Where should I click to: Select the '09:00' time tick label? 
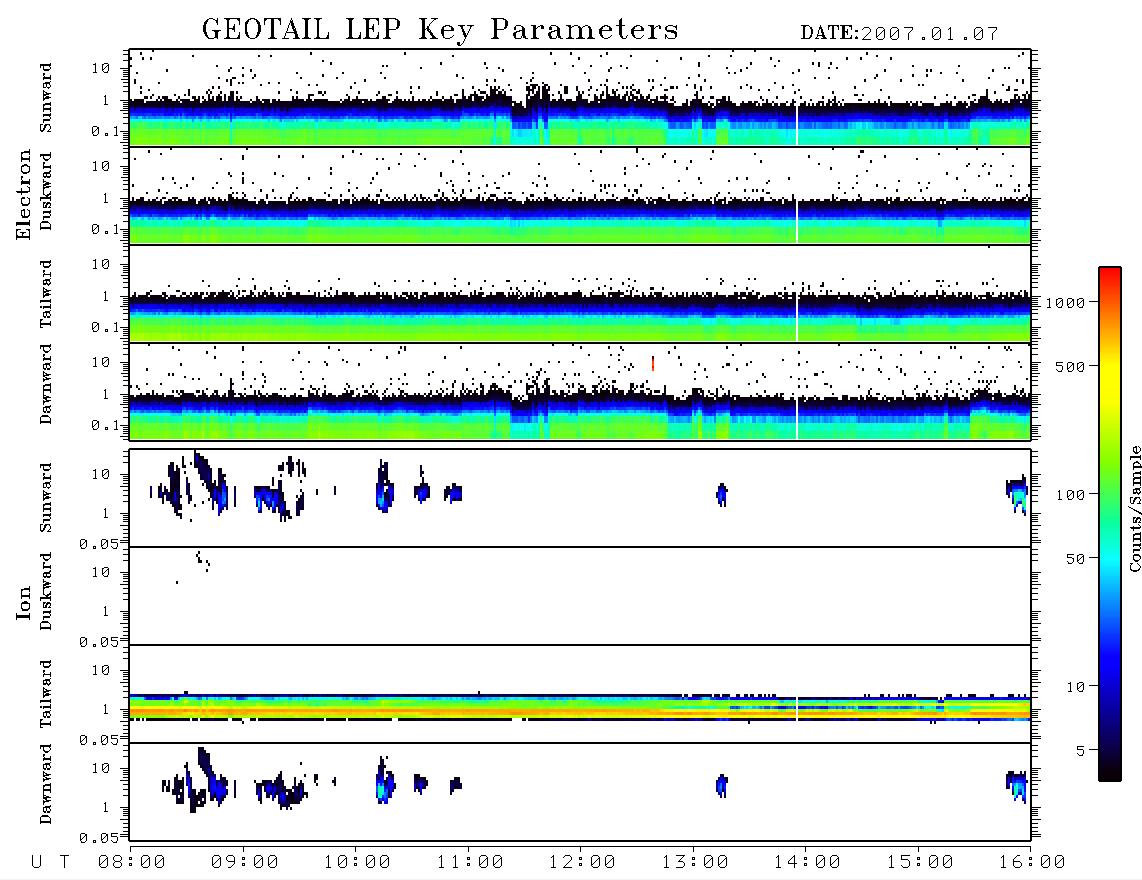click(244, 862)
